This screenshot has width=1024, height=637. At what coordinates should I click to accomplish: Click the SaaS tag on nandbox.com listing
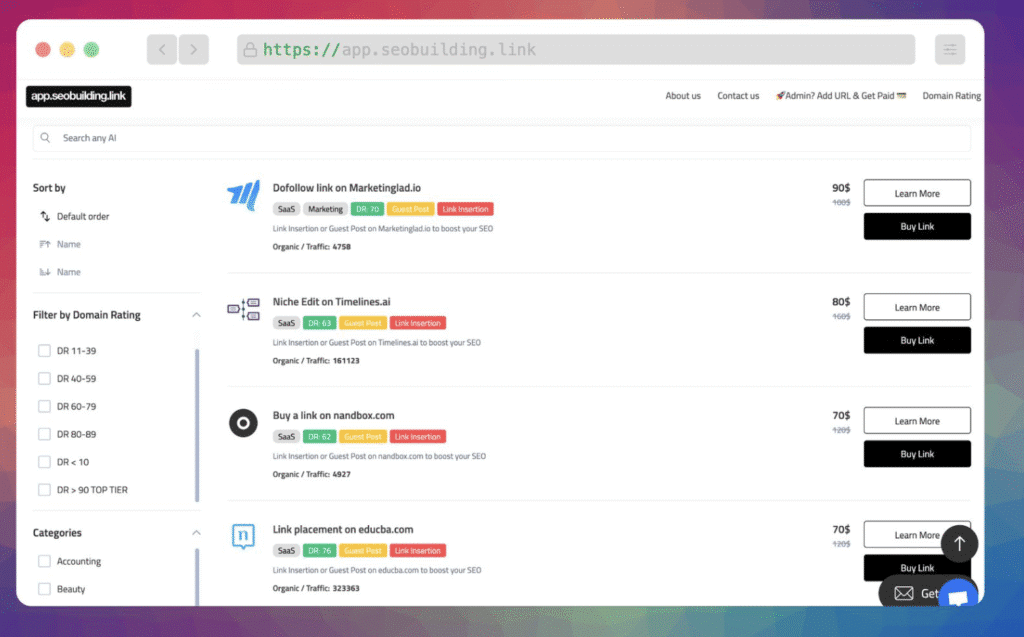pyautogui.click(x=286, y=436)
